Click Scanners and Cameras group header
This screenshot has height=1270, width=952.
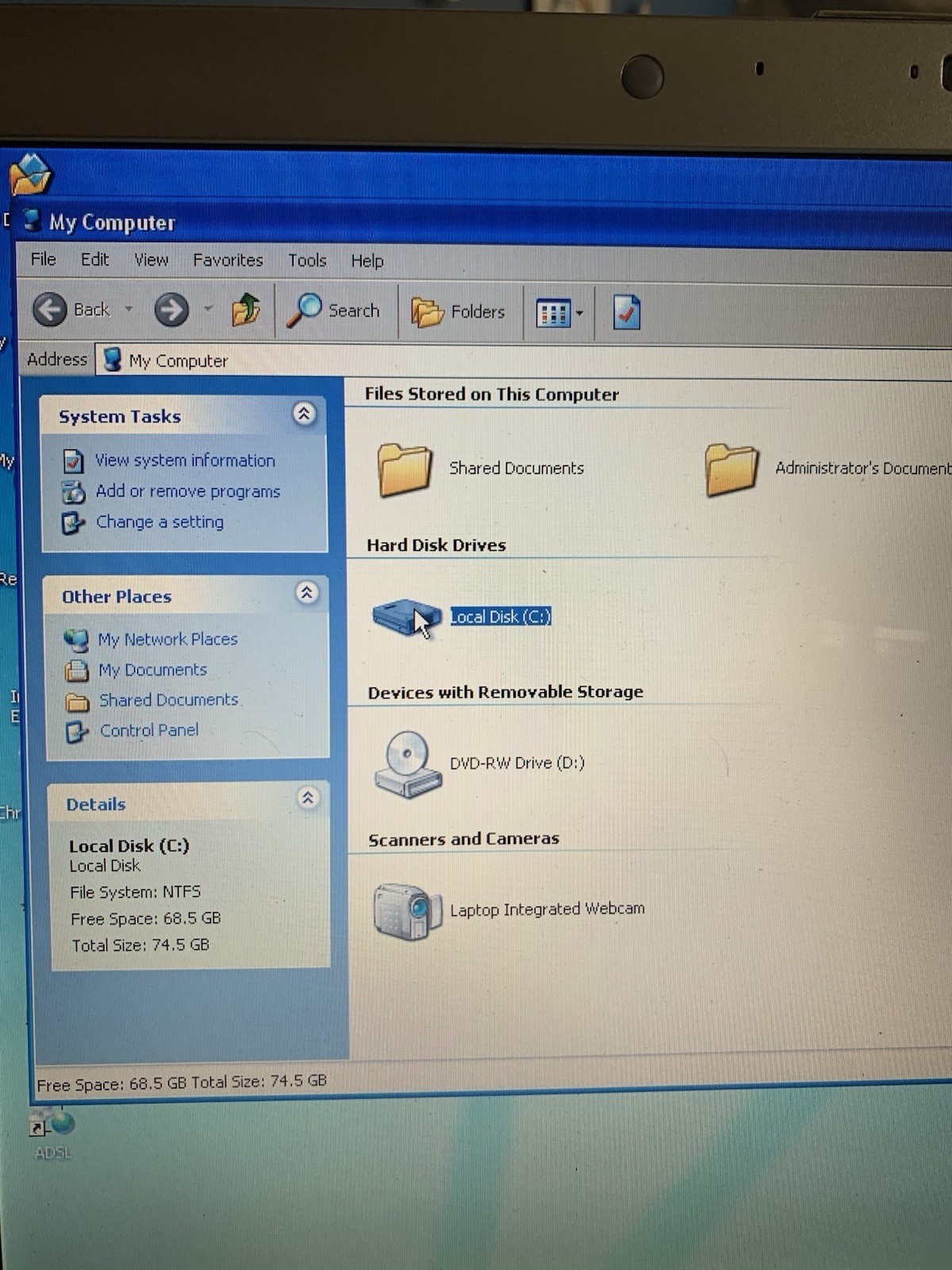(x=464, y=839)
